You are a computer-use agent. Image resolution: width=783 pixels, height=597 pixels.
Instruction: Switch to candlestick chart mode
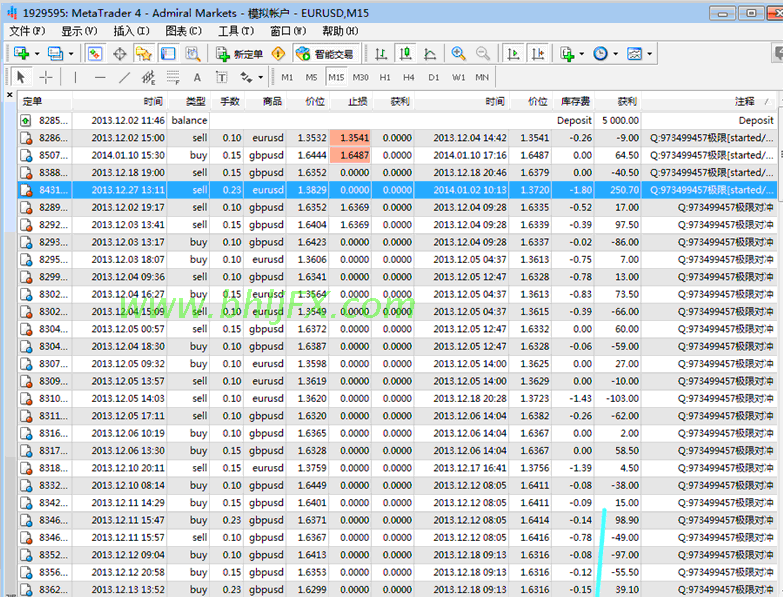point(405,53)
